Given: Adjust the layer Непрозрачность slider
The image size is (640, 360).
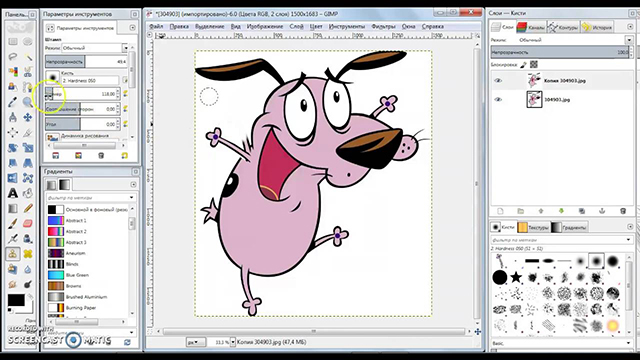Looking at the screenshot, I should click(560, 52).
